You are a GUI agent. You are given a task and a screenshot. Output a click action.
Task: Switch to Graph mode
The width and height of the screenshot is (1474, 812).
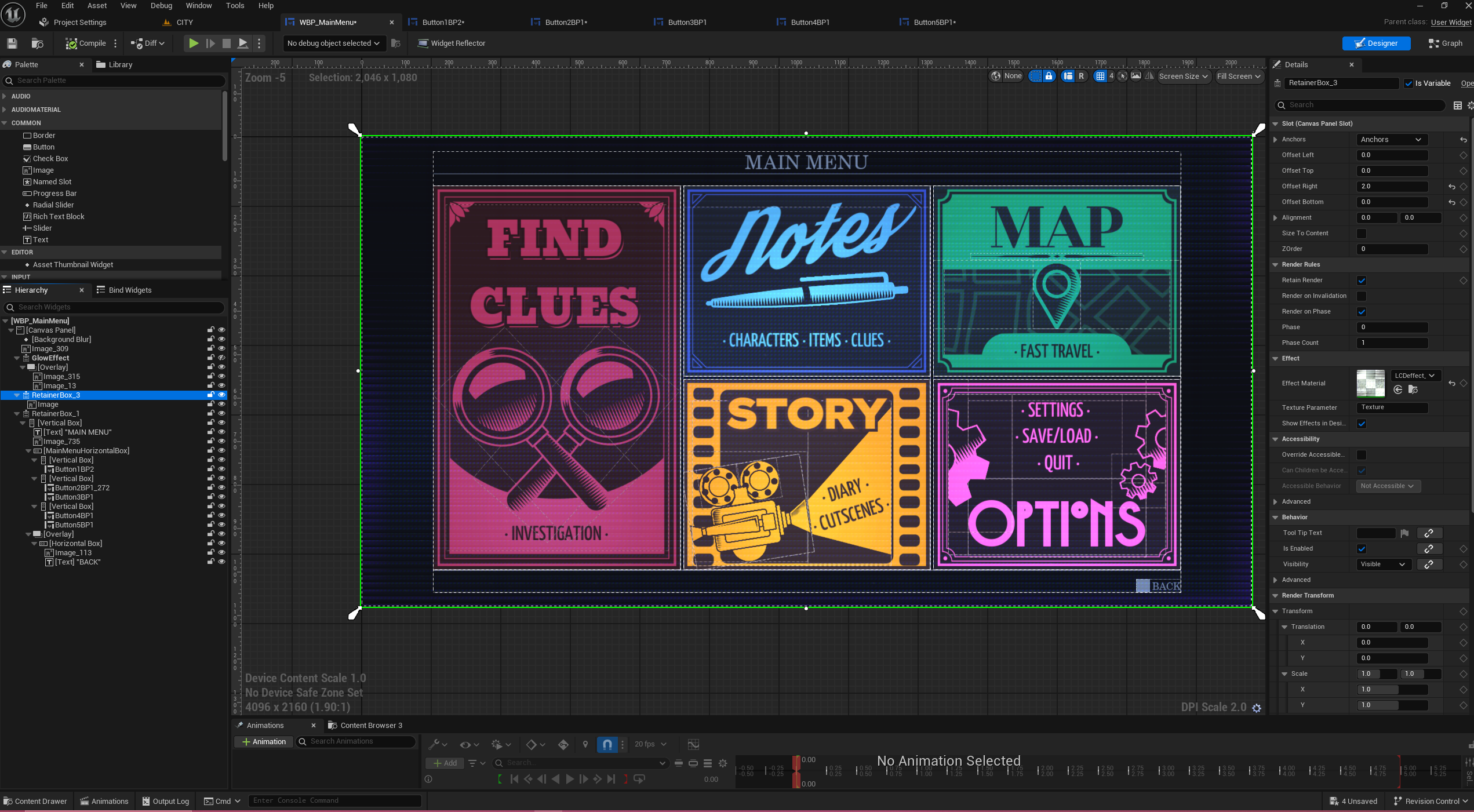point(1446,43)
